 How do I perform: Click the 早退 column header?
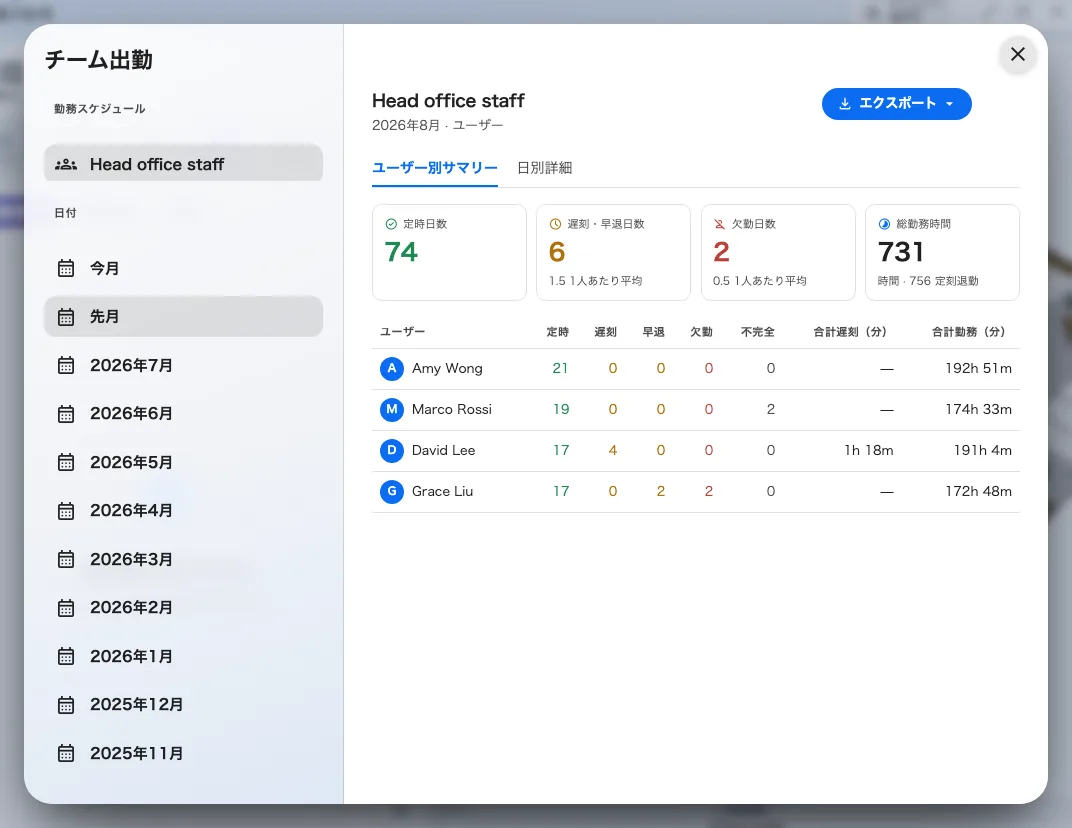pyautogui.click(x=653, y=332)
